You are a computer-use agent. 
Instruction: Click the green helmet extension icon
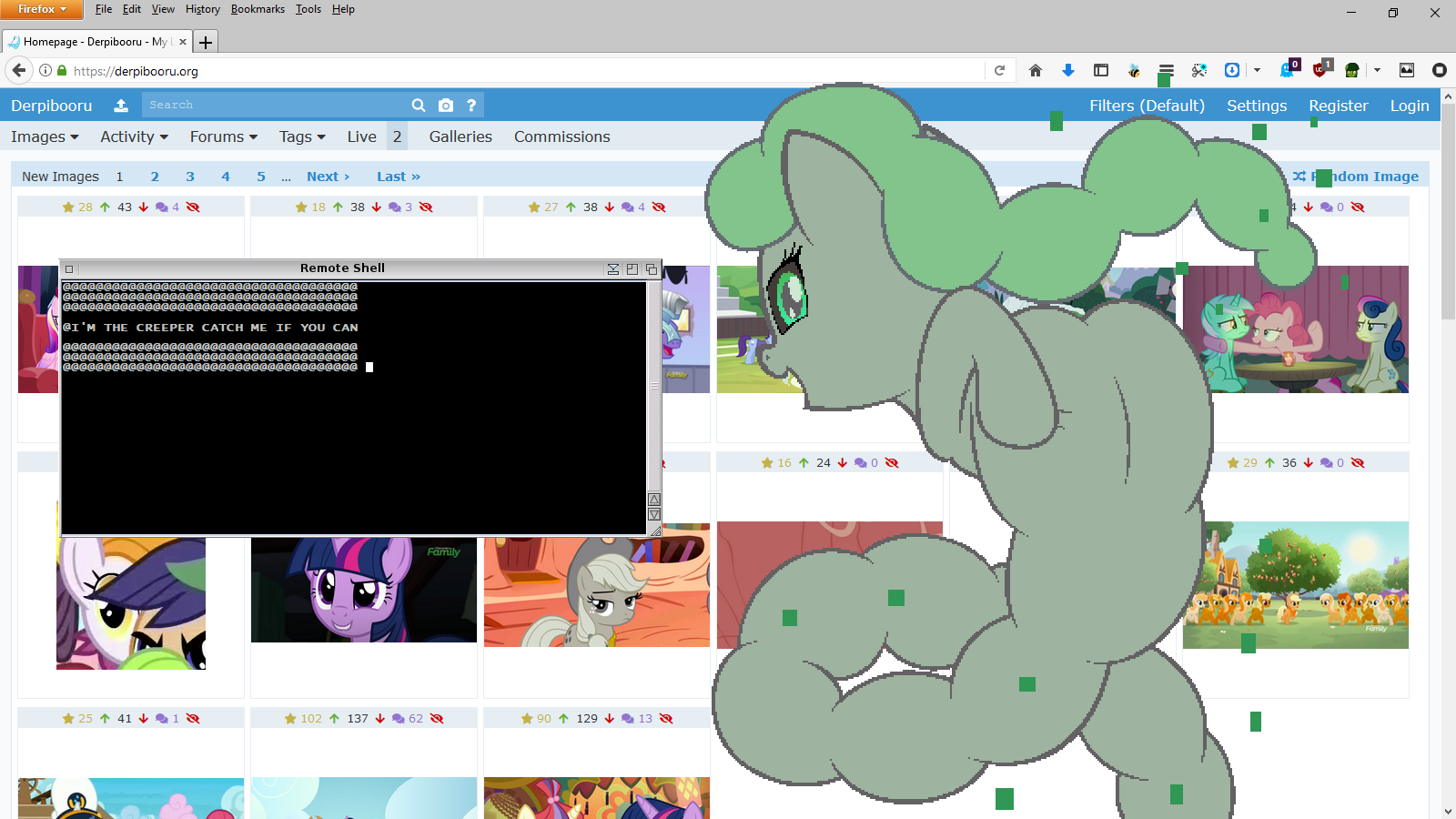pos(1352,70)
